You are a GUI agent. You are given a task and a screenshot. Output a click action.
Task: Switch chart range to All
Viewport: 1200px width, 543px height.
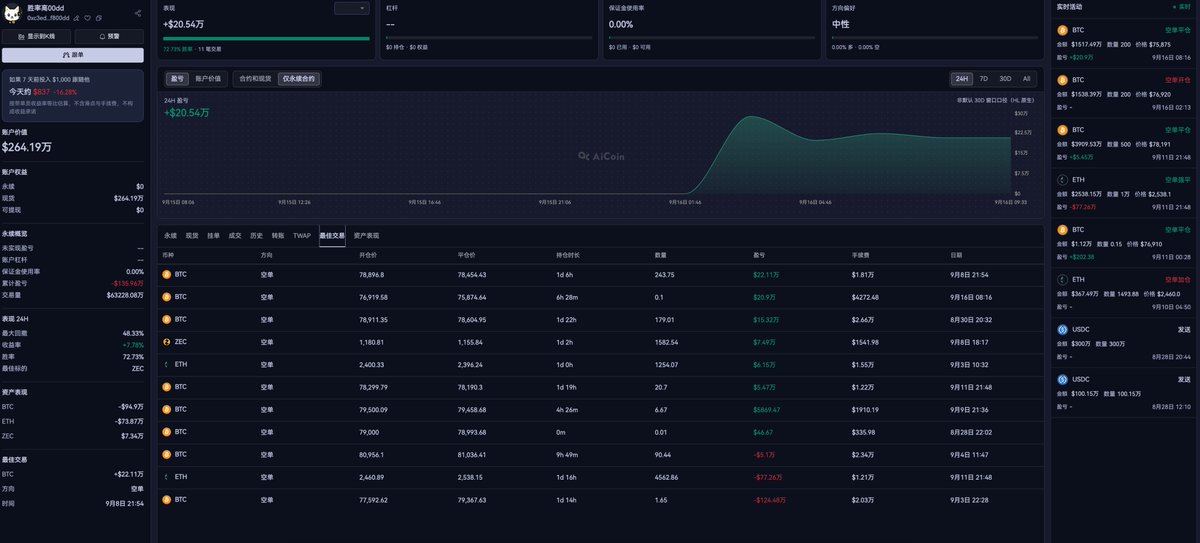click(1026, 78)
